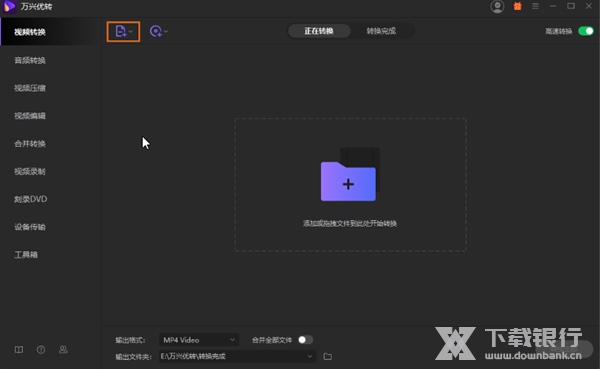This screenshot has height=369, width=600.
Task: Expand the load DVD dropdown arrow
Action: click(x=166, y=31)
